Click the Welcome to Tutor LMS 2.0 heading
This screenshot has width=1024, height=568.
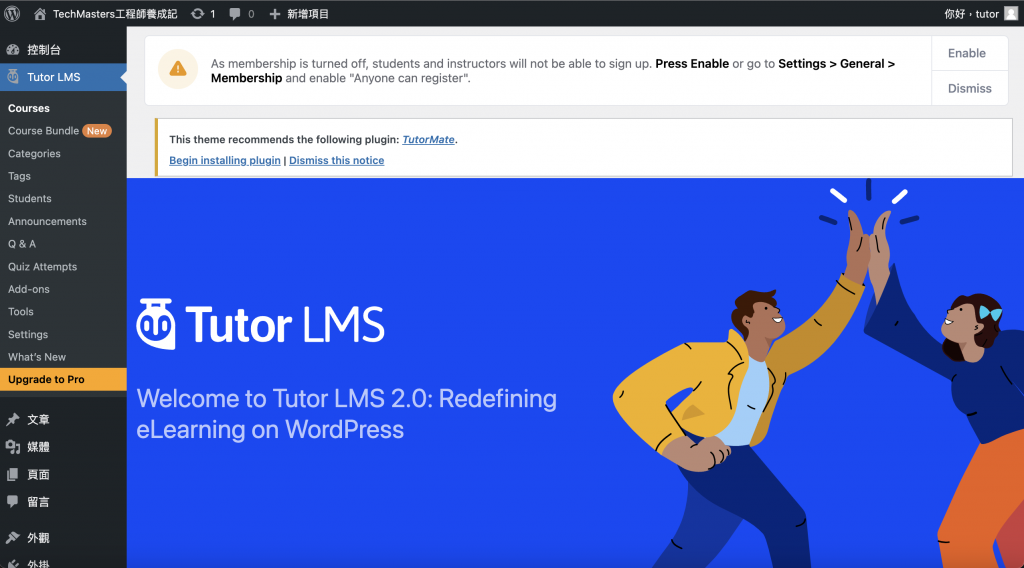click(346, 414)
